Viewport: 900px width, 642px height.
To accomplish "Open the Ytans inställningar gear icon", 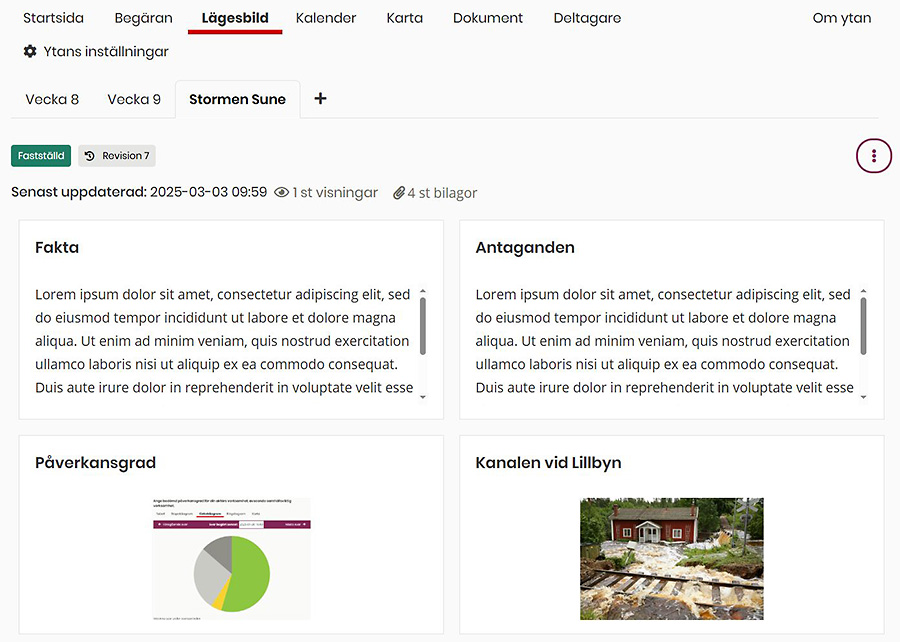I will (29, 51).
